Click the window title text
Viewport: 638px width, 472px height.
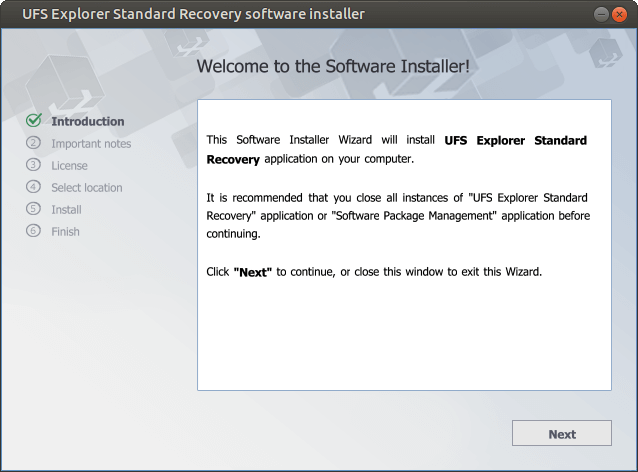(x=193, y=14)
